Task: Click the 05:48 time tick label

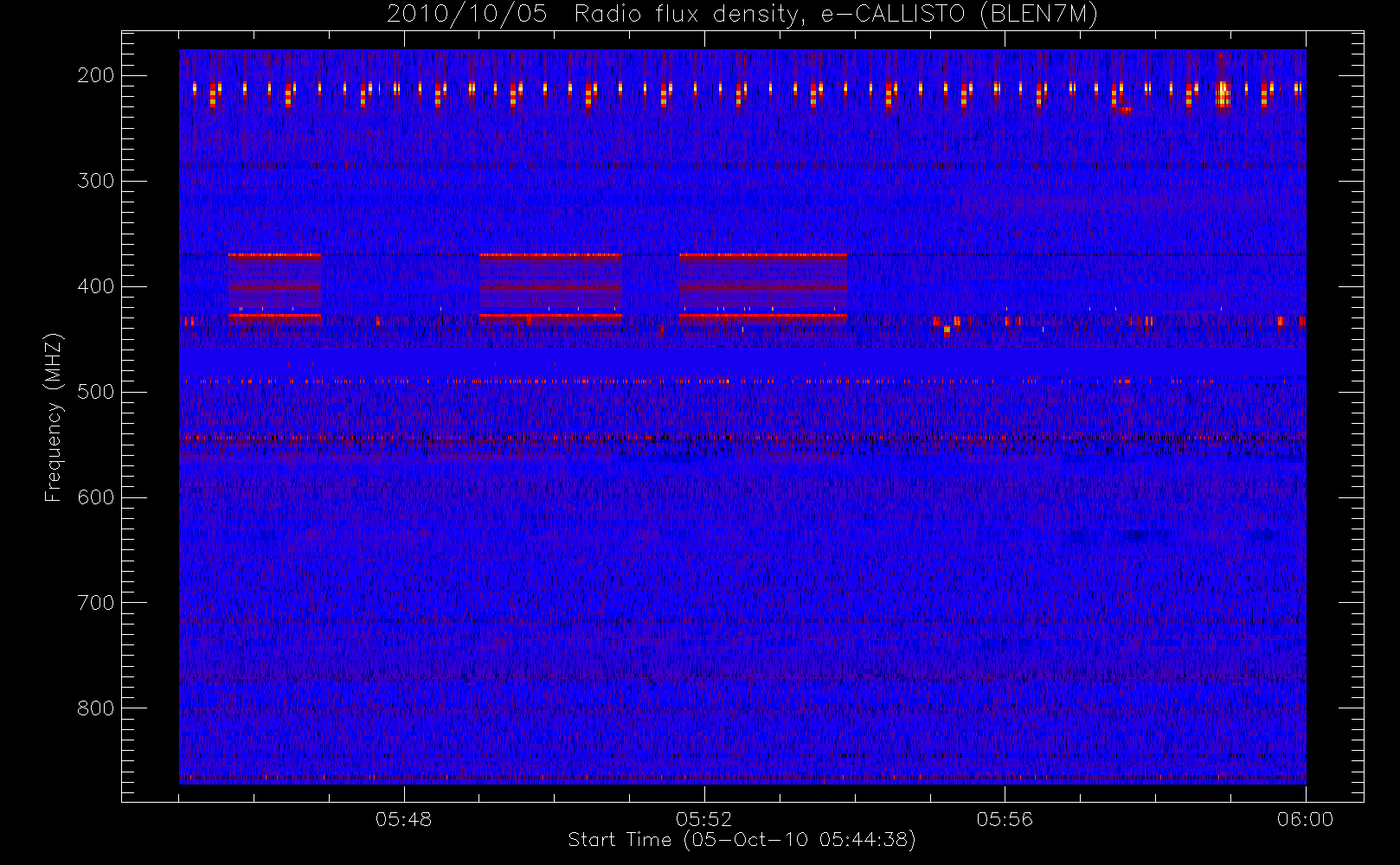Action: coord(403,819)
